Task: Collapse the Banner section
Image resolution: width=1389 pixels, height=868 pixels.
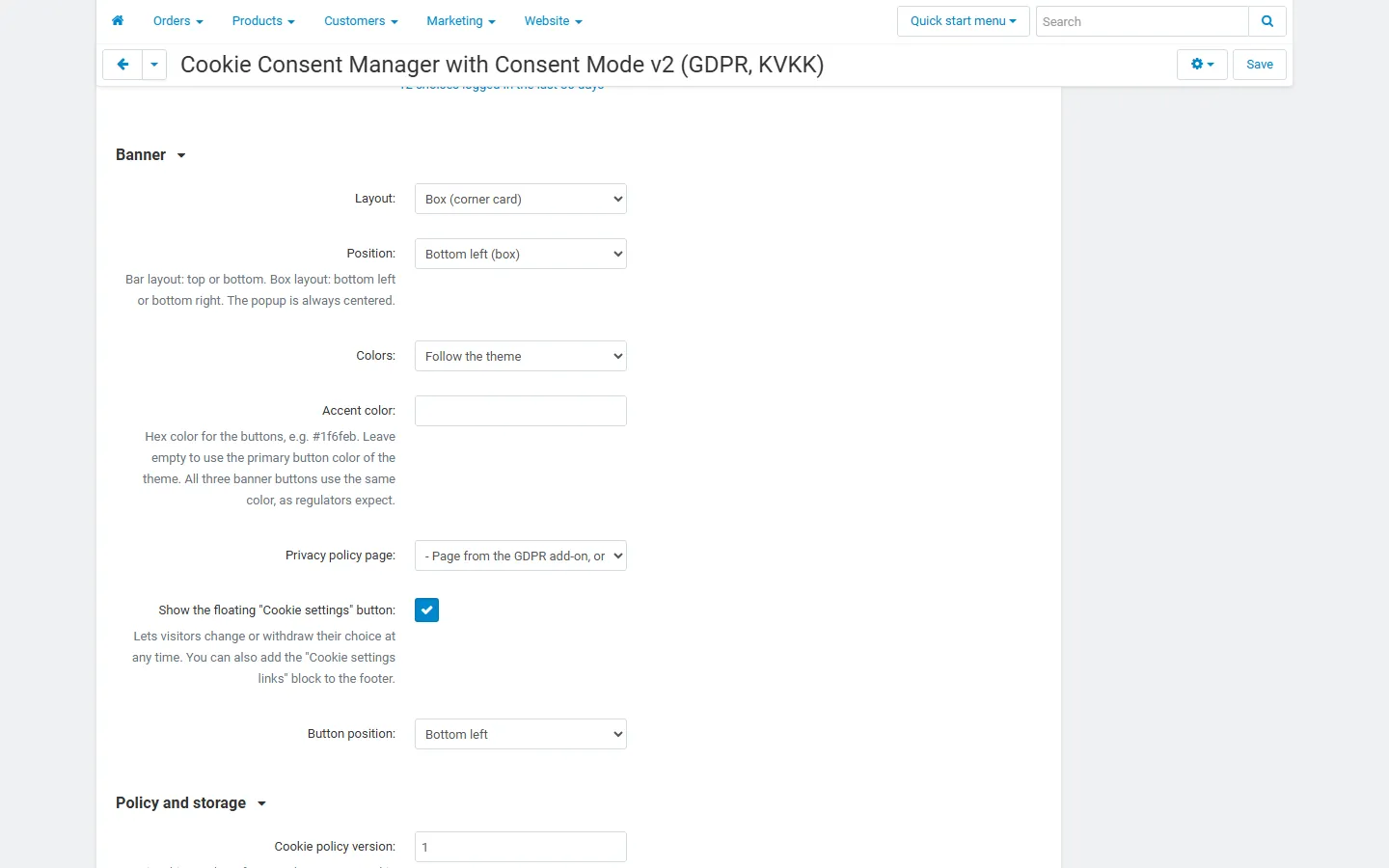Action: click(x=150, y=154)
